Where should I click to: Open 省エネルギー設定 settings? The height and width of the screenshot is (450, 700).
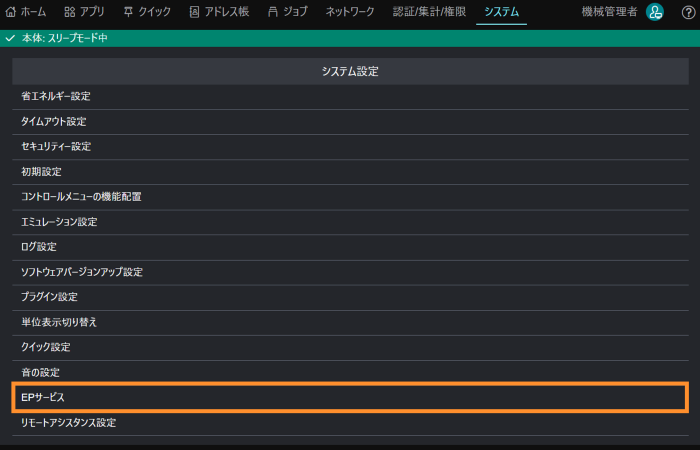coord(56,96)
